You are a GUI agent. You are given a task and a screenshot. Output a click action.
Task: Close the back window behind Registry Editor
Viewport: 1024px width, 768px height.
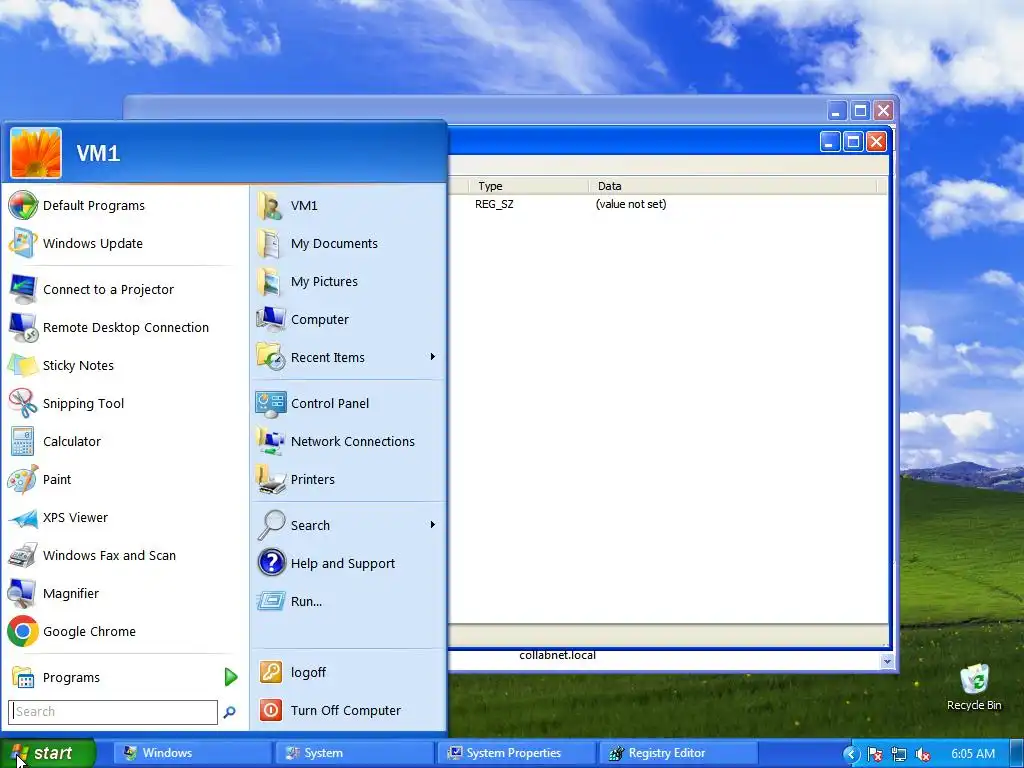pyautogui.click(x=884, y=110)
